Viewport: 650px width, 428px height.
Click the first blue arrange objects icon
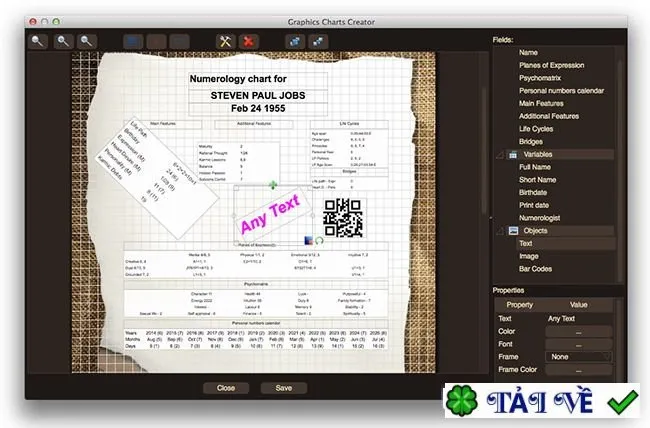point(295,41)
